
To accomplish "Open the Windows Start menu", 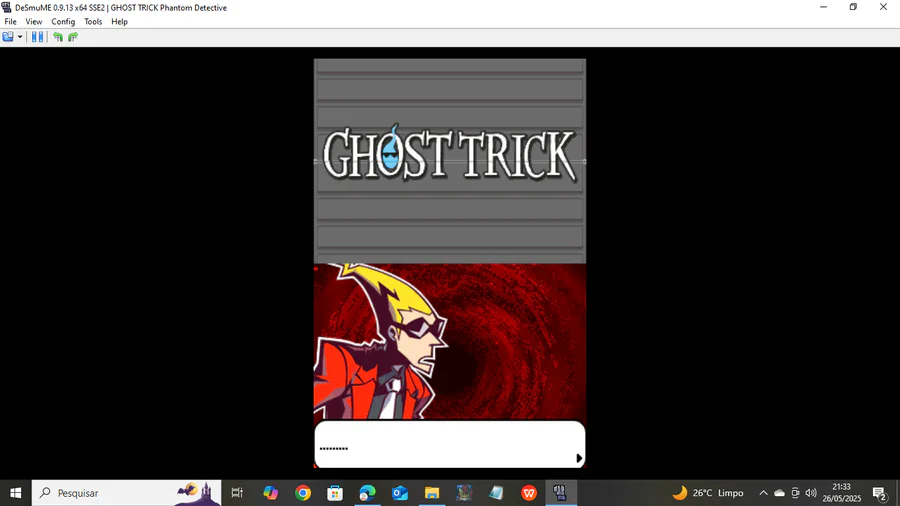I will pos(15,493).
